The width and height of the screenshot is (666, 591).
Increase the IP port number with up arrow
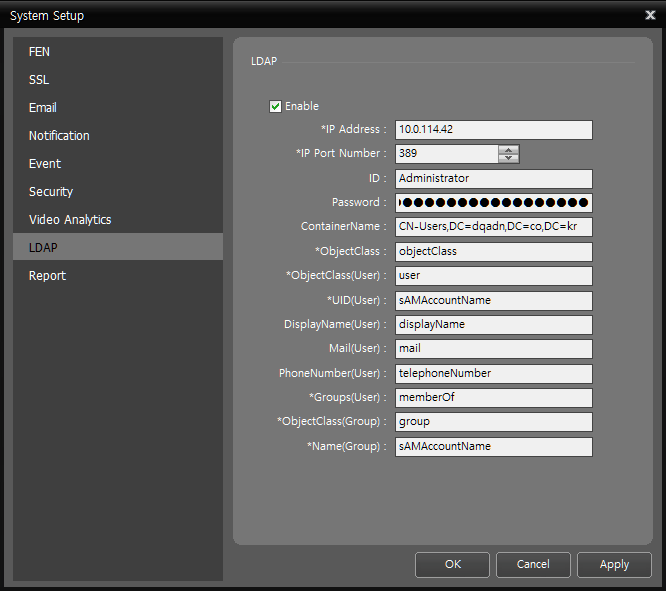point(508,150)
